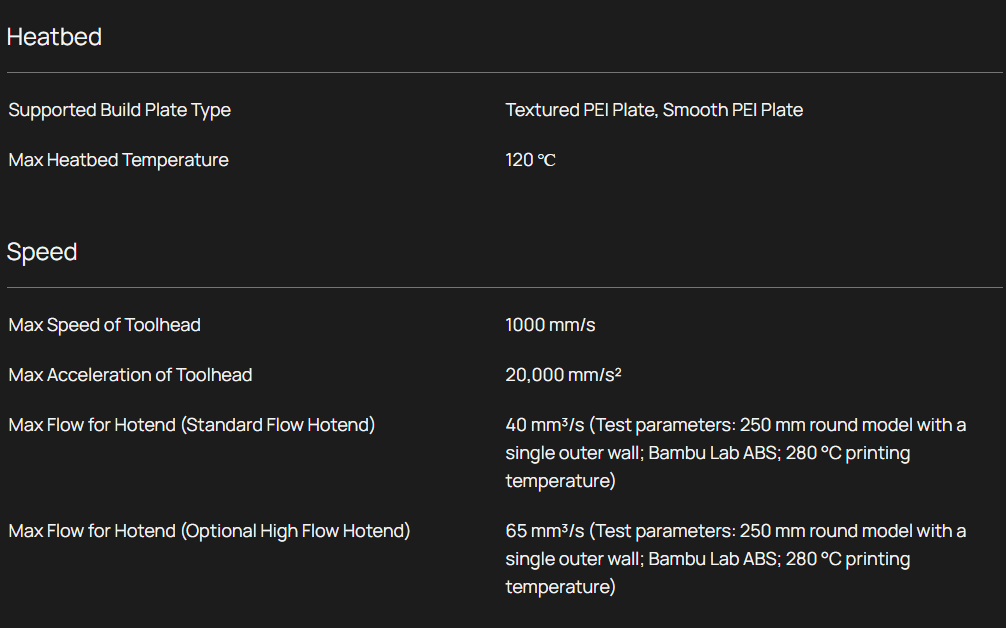Click "single outer wall; Bambu Lab ABS" in High Flow row
Image resolution: width=1006 pixels, height=628 pixels.
[641, 559]
